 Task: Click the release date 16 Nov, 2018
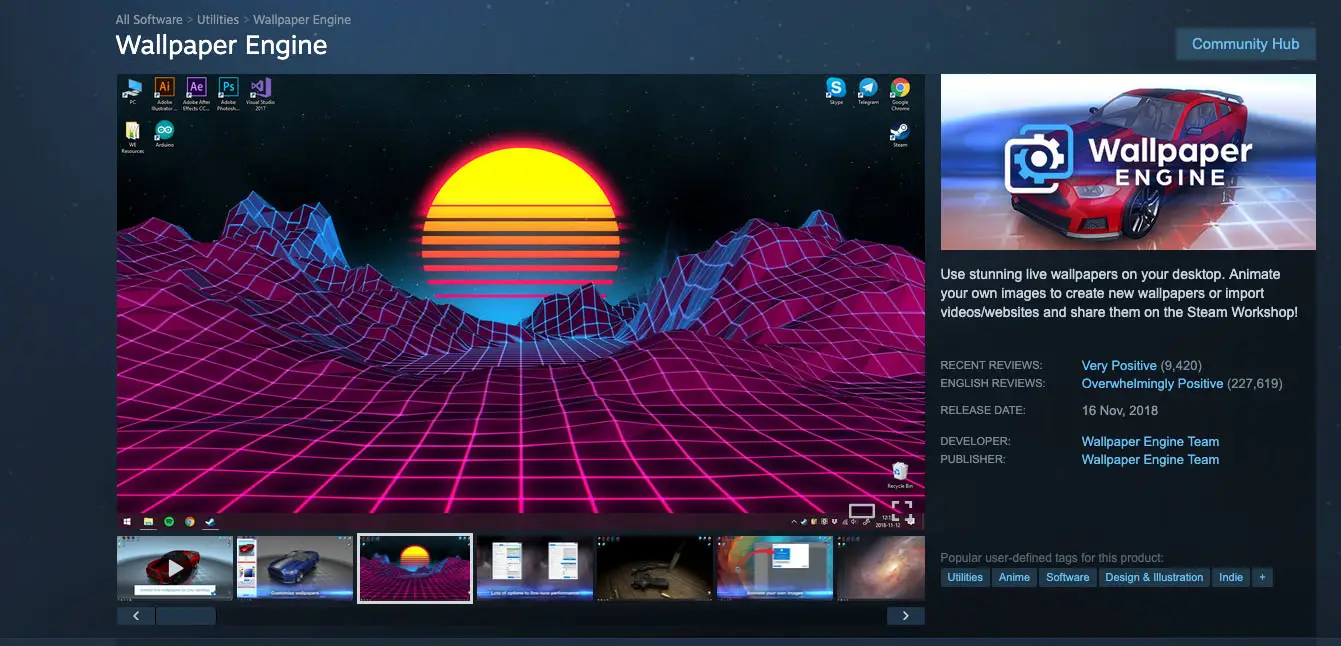click(1120, 411)
